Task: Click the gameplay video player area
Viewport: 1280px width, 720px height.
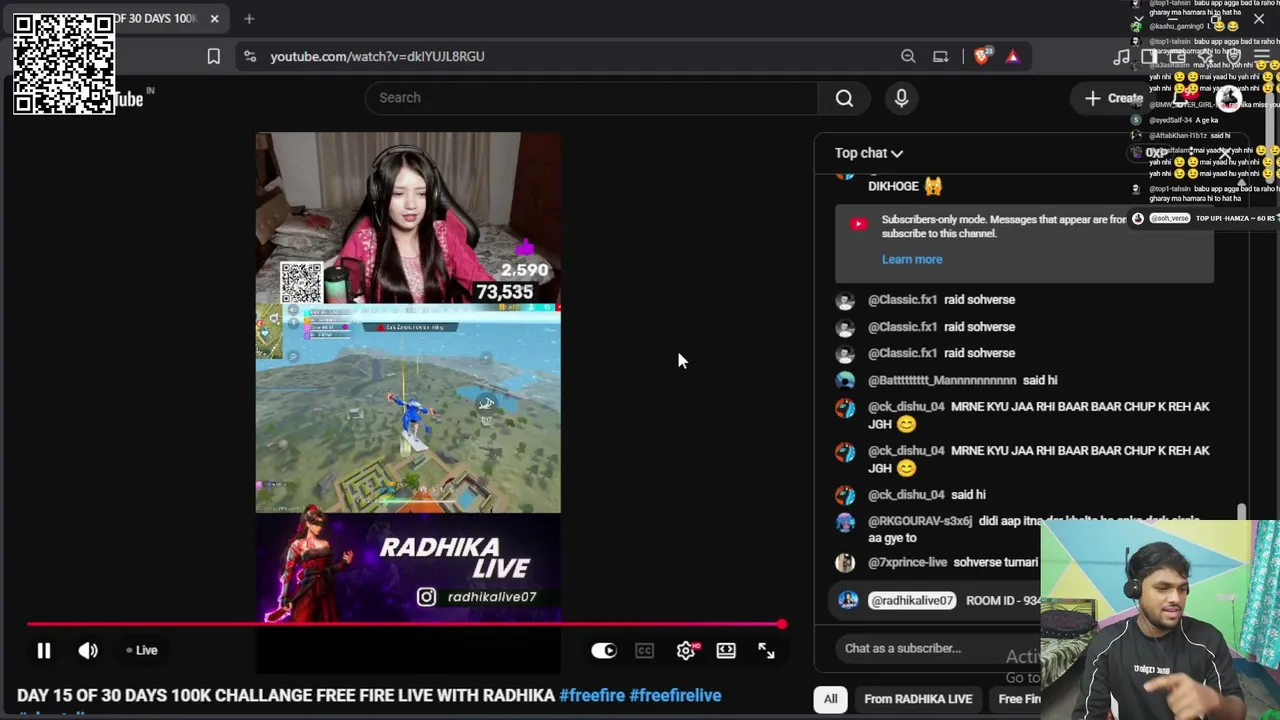Action: pyautogui.click(x=408, y=408)
